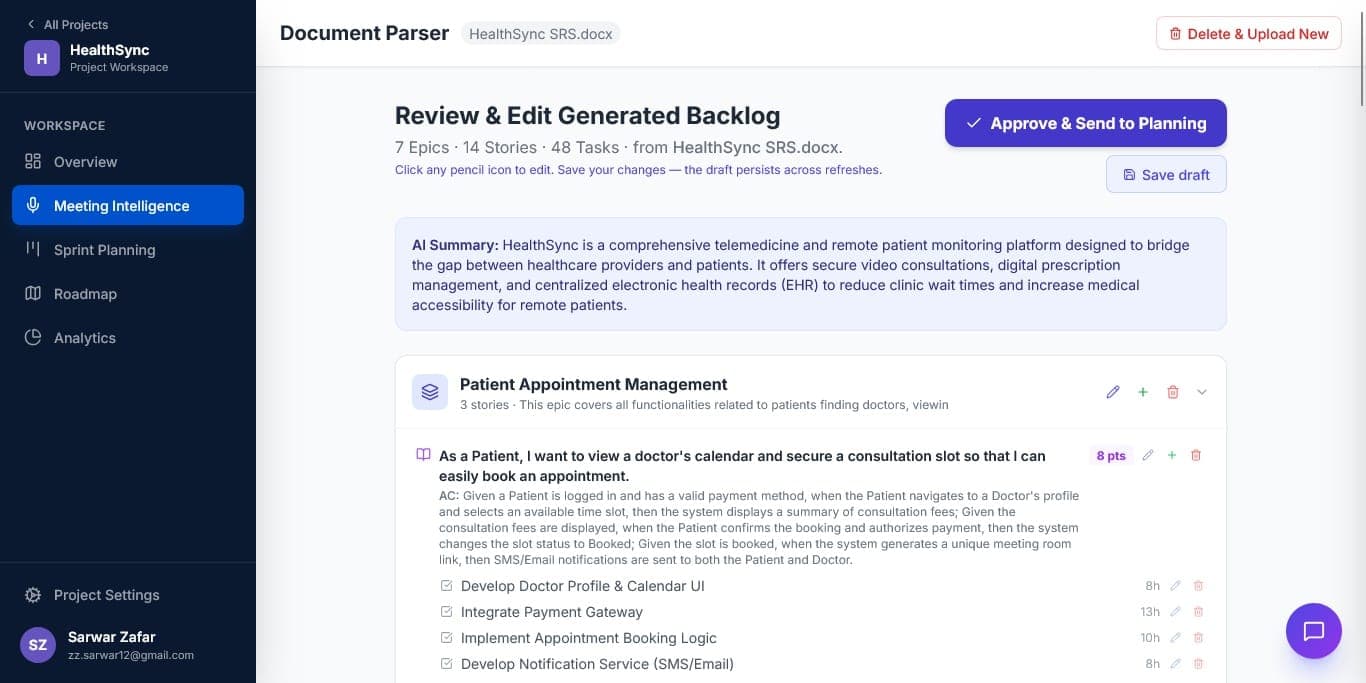Edit Develop Notification Service task
Image resolution: width=1366 pixels, height=683 pixels.
pos(1175,664)
